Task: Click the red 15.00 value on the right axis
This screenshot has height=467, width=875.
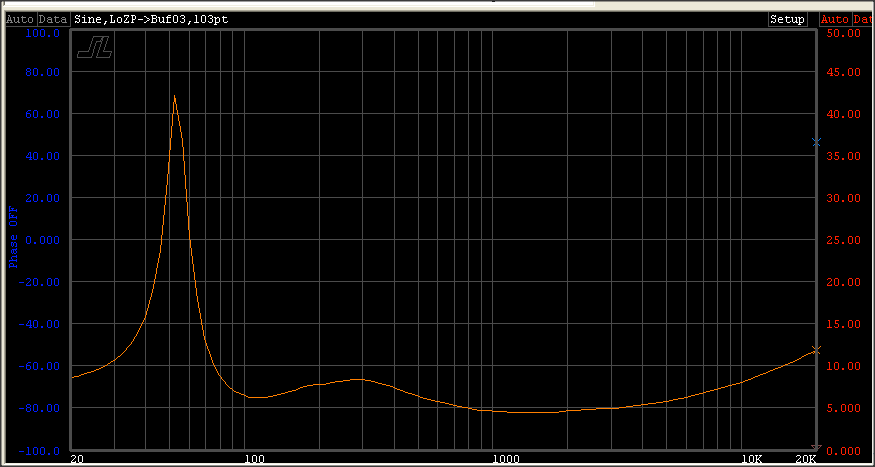Action: coord(844,324)
